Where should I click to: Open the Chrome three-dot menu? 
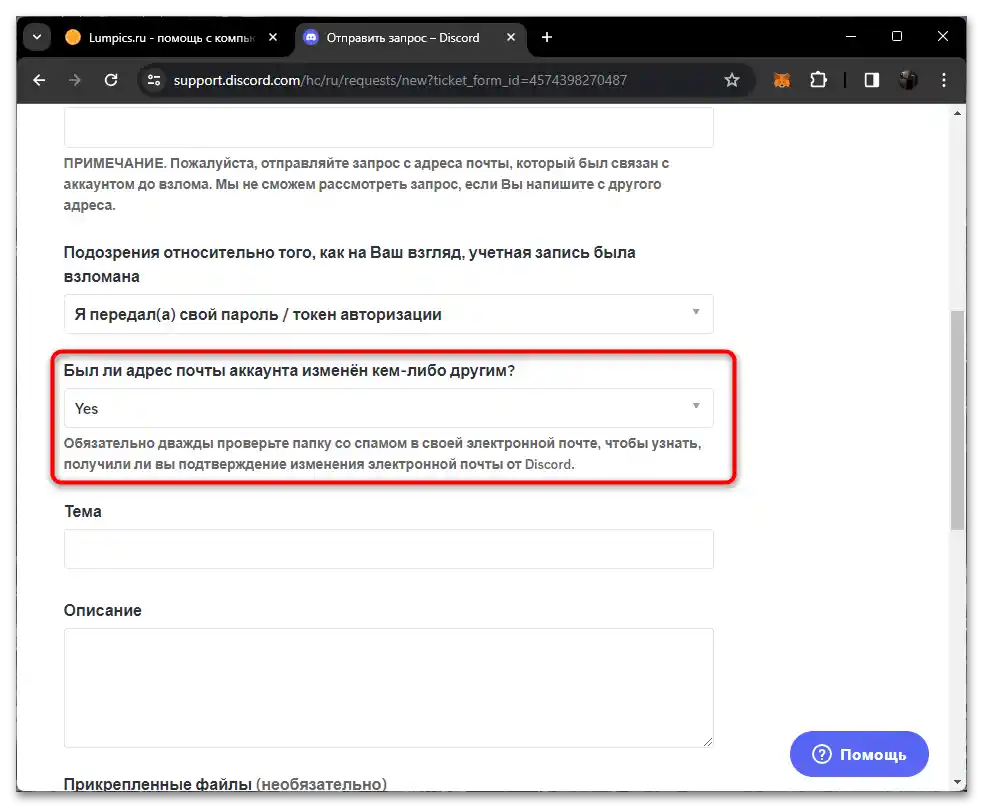pos(944,80)
